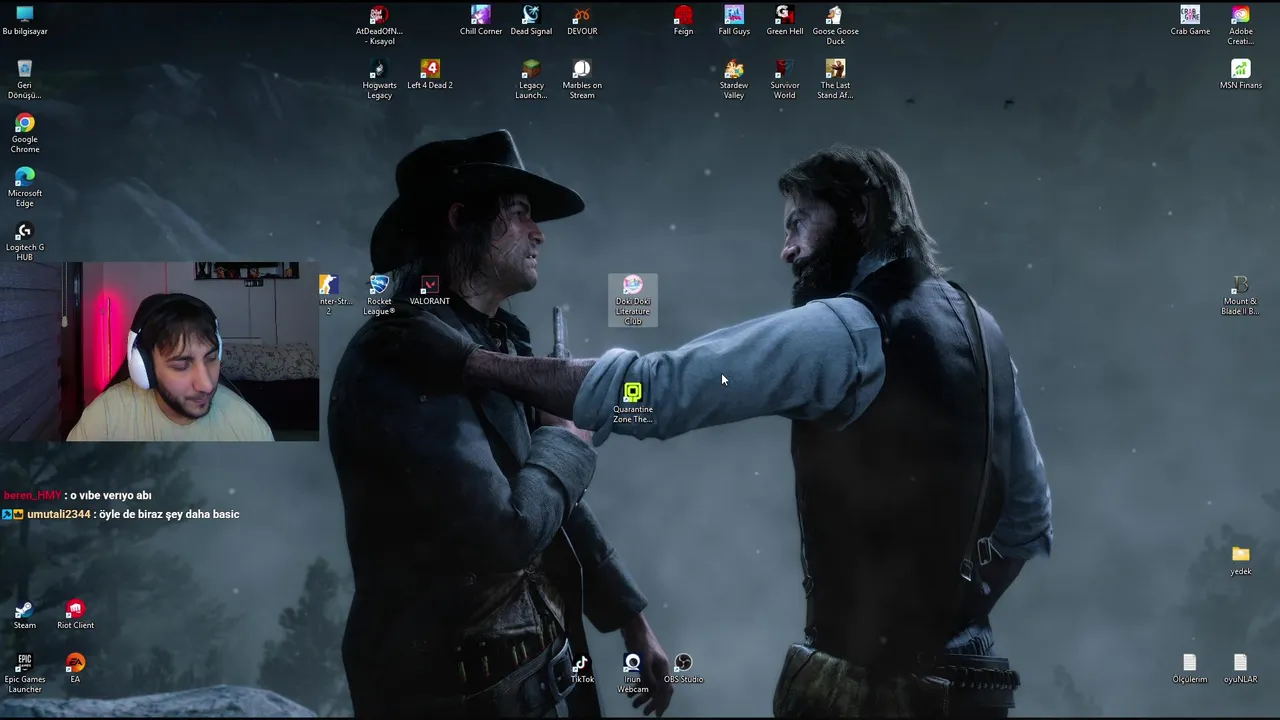Open Logitech G HUB desktop icon
This screenshot has height=720, width=1280.
(25, 242)
